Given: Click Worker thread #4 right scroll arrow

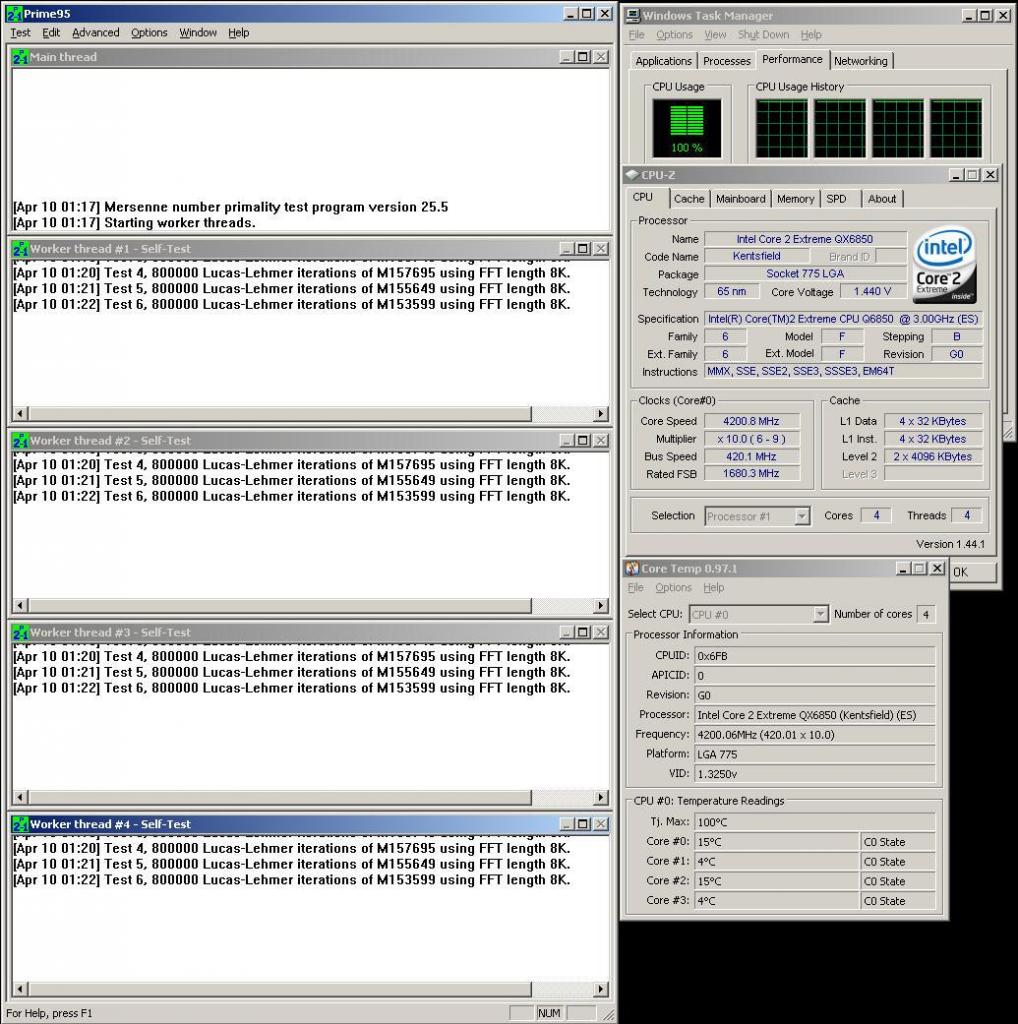Looking at the screenshot, I should point(600,989).
